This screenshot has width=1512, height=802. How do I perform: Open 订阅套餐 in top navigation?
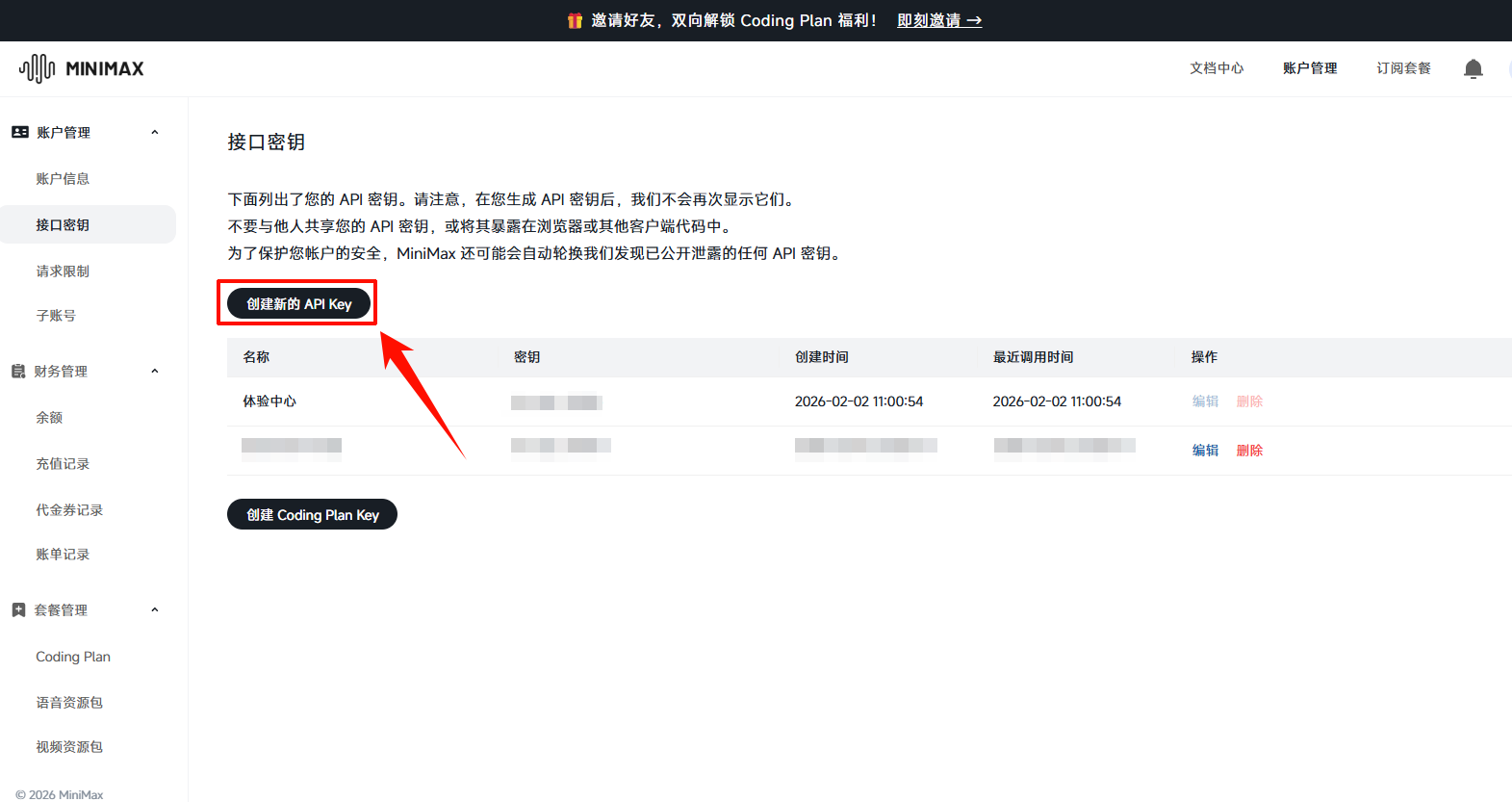pyautogui.click(x=1403, y=68)
